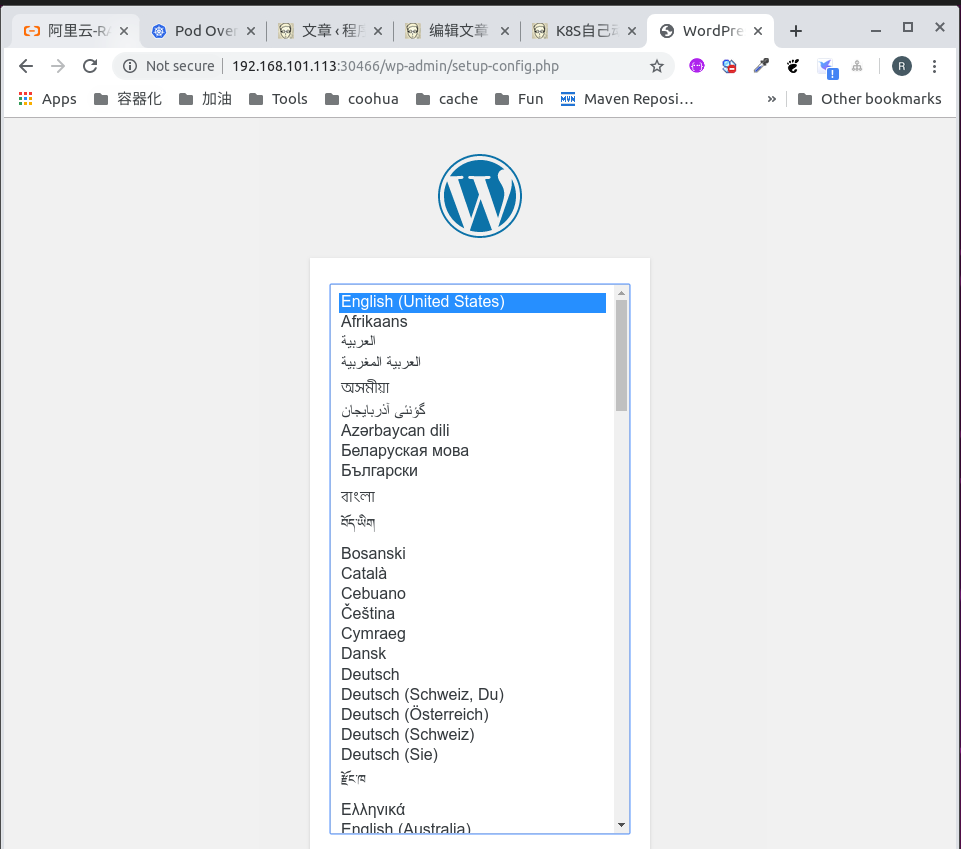961x849 pixels.
Task: Bookmark this page with the star icon
Action: tap(657, 66)
